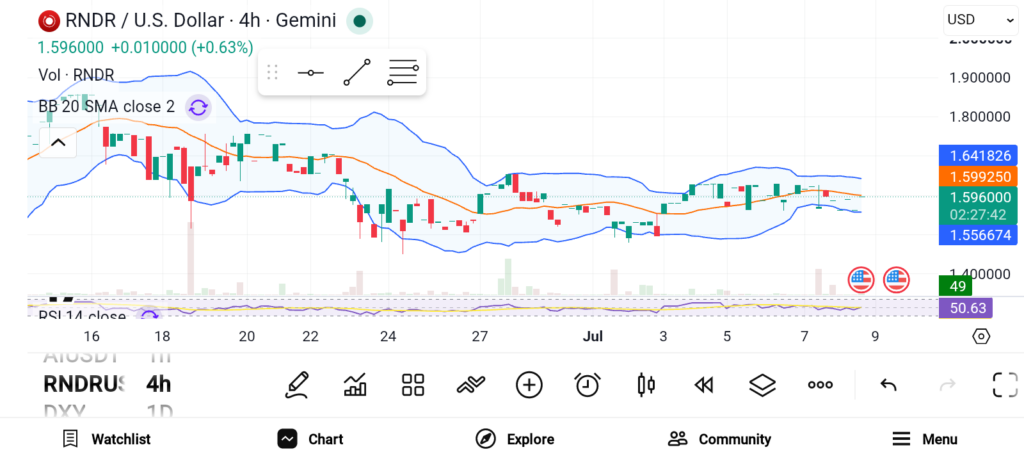Image resolution: width=1024 pixels, height=461 pixels.
Task: Click the 27 date label on time axis
Action: tap(480, 336)
